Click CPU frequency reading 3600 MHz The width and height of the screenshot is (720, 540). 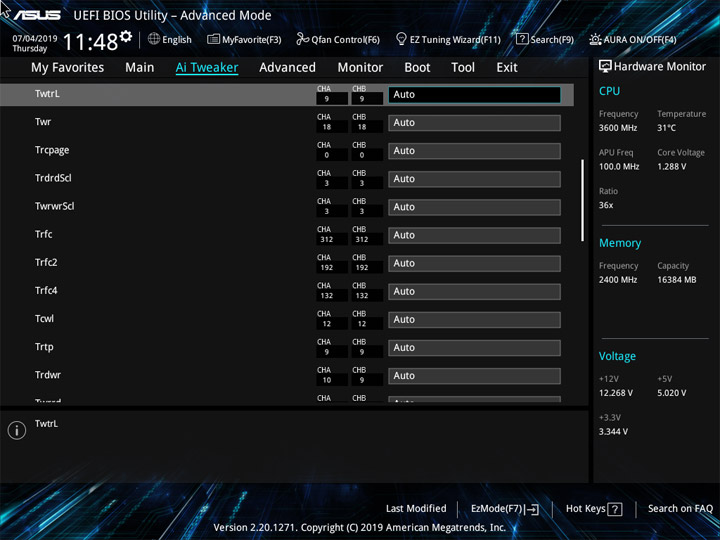(x=618, y=128)
